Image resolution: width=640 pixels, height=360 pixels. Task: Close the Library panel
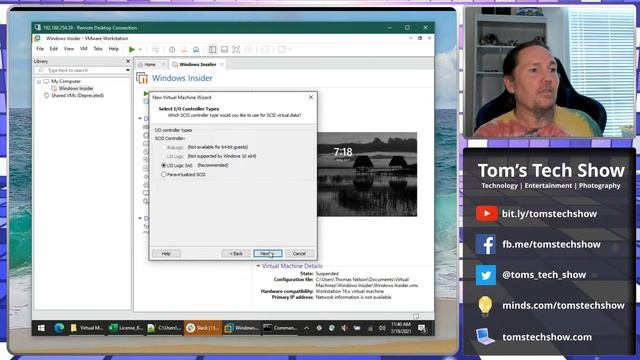tap(128, 61)
